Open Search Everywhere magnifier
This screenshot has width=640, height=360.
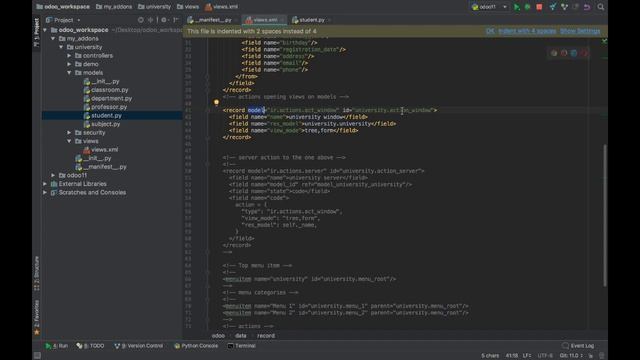(601, 7)
